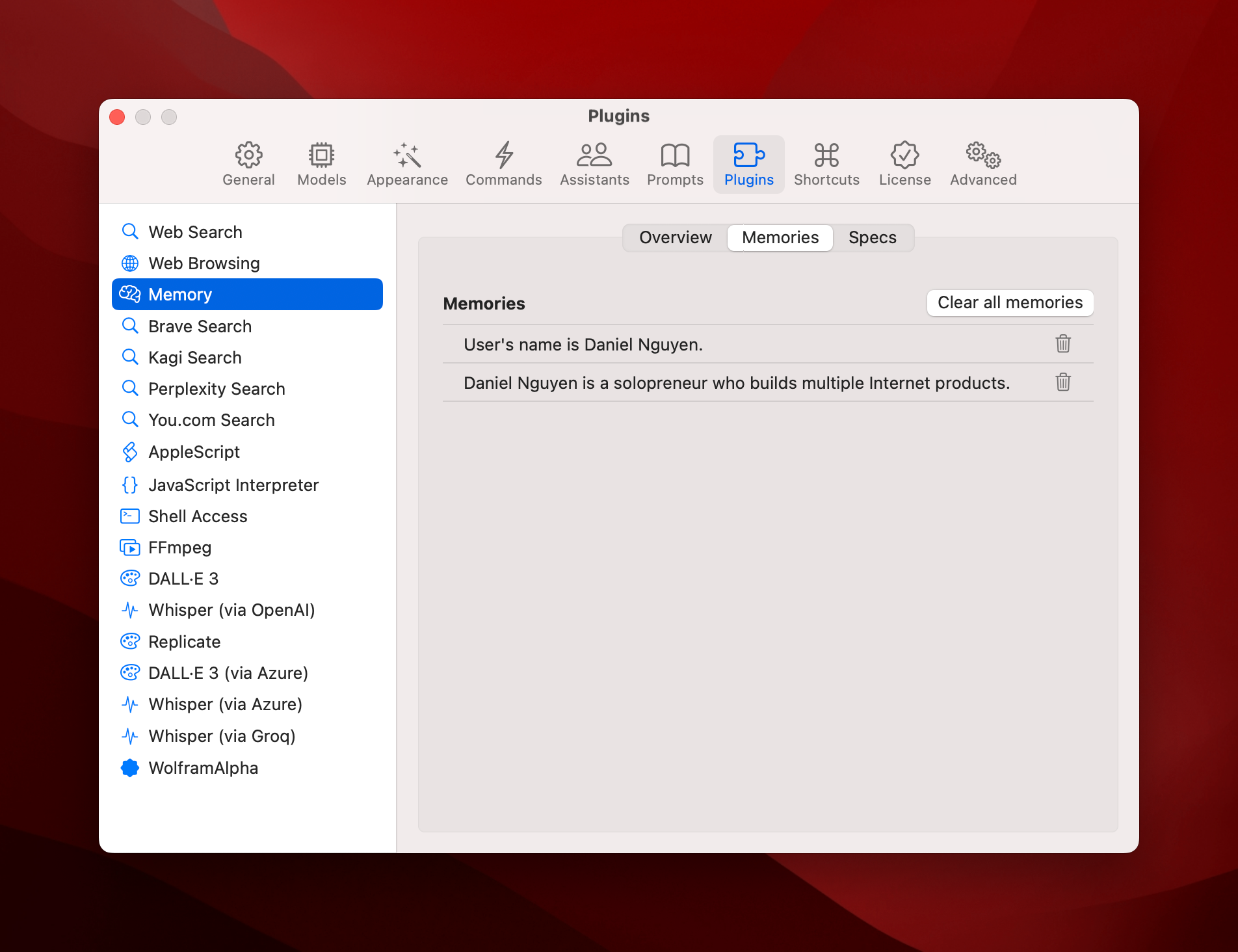
Task: Delete the "User's name is Daniel Nguyen" memory
Action: pyautogui.click(x=1063, y=343)
